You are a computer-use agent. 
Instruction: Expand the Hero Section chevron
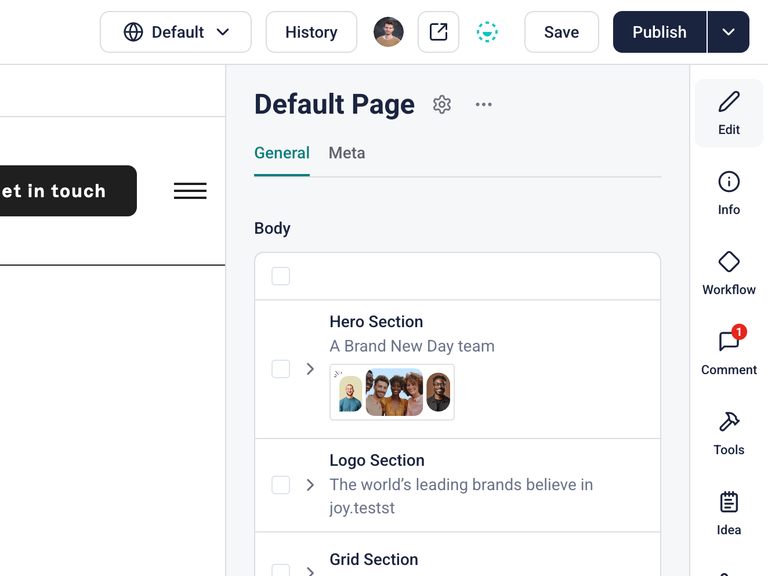tap(310, 369)
